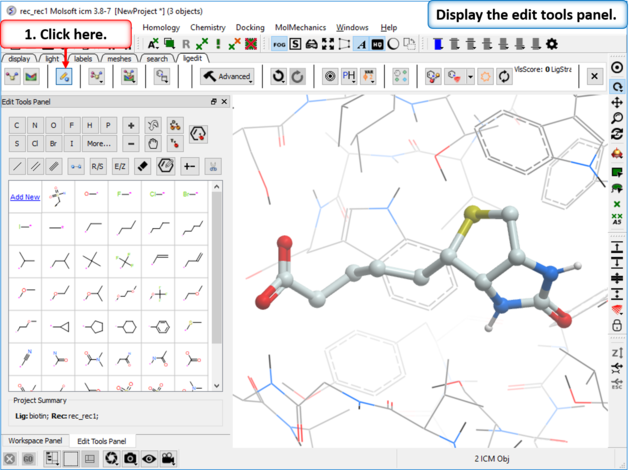The image size is (630, 470).
Task: Select the eraser tool in edit panel
Action: click(141, 166)
